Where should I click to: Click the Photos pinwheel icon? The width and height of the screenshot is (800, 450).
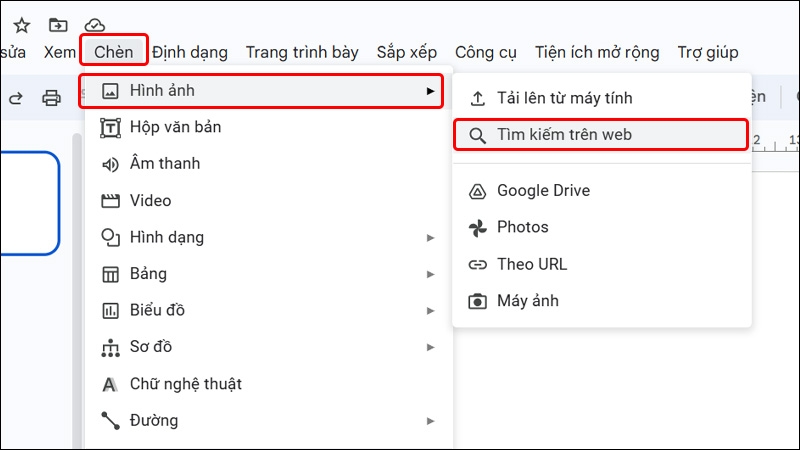(478, 228)
